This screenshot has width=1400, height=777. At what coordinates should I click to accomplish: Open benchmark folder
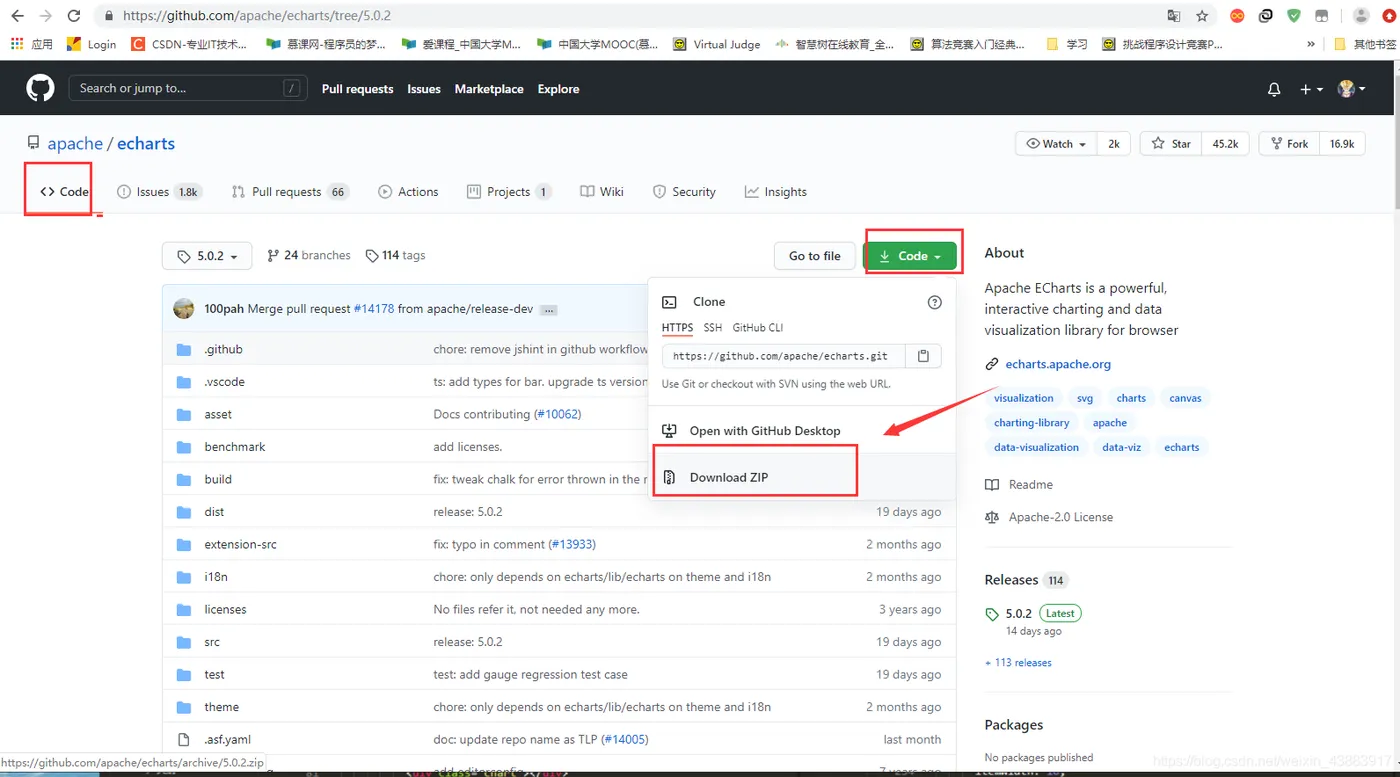coord(235,447)
